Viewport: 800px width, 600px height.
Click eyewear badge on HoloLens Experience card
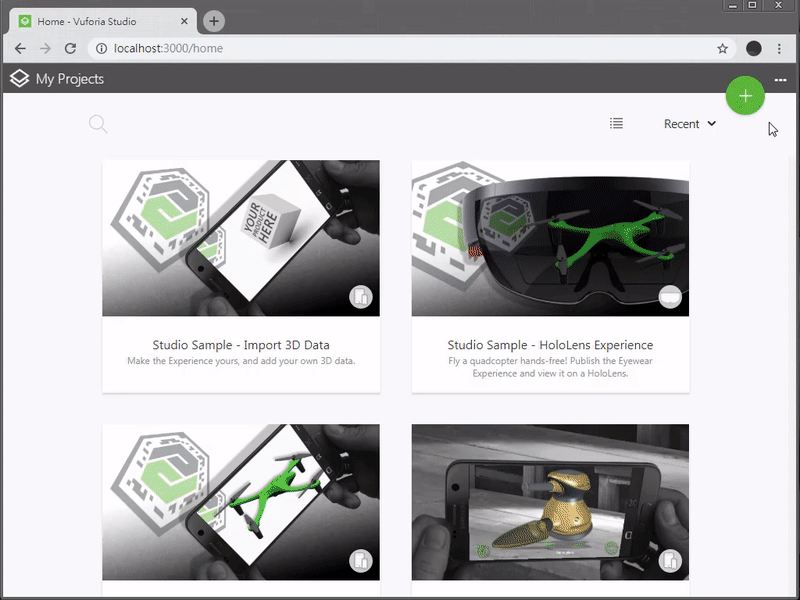point(670,297)
